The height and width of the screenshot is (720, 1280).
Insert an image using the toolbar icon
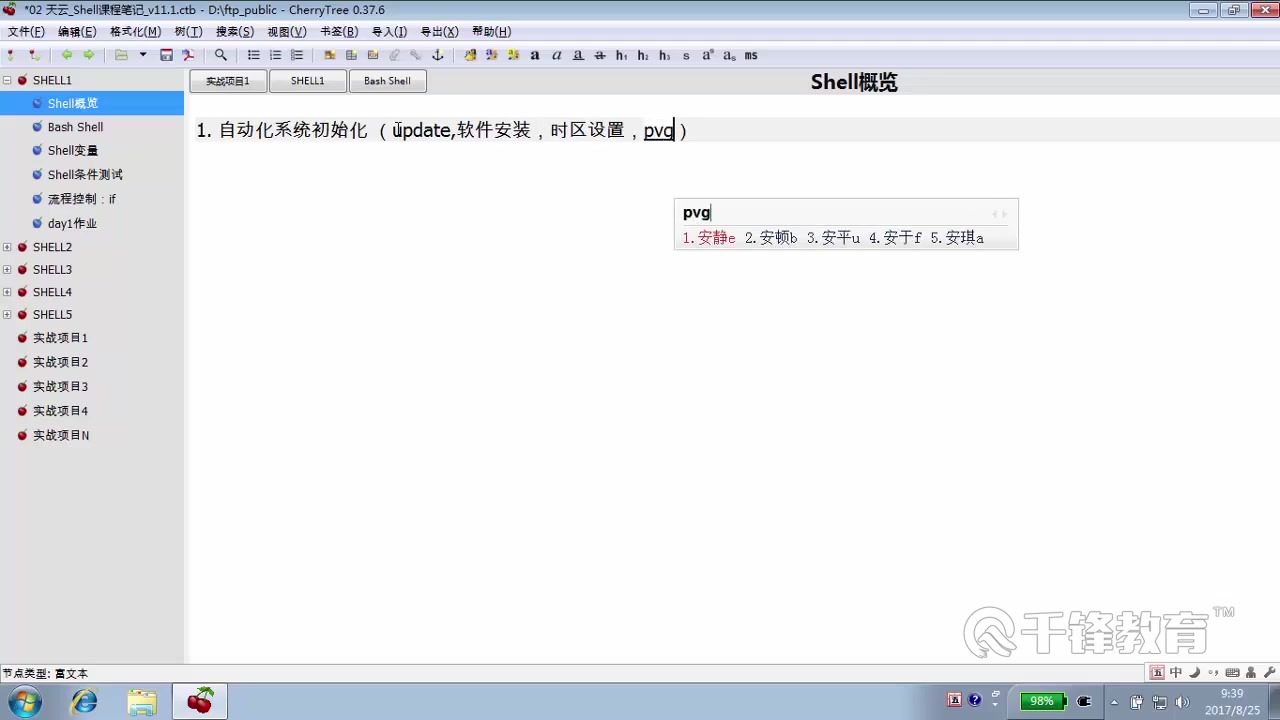pos(330,55)
